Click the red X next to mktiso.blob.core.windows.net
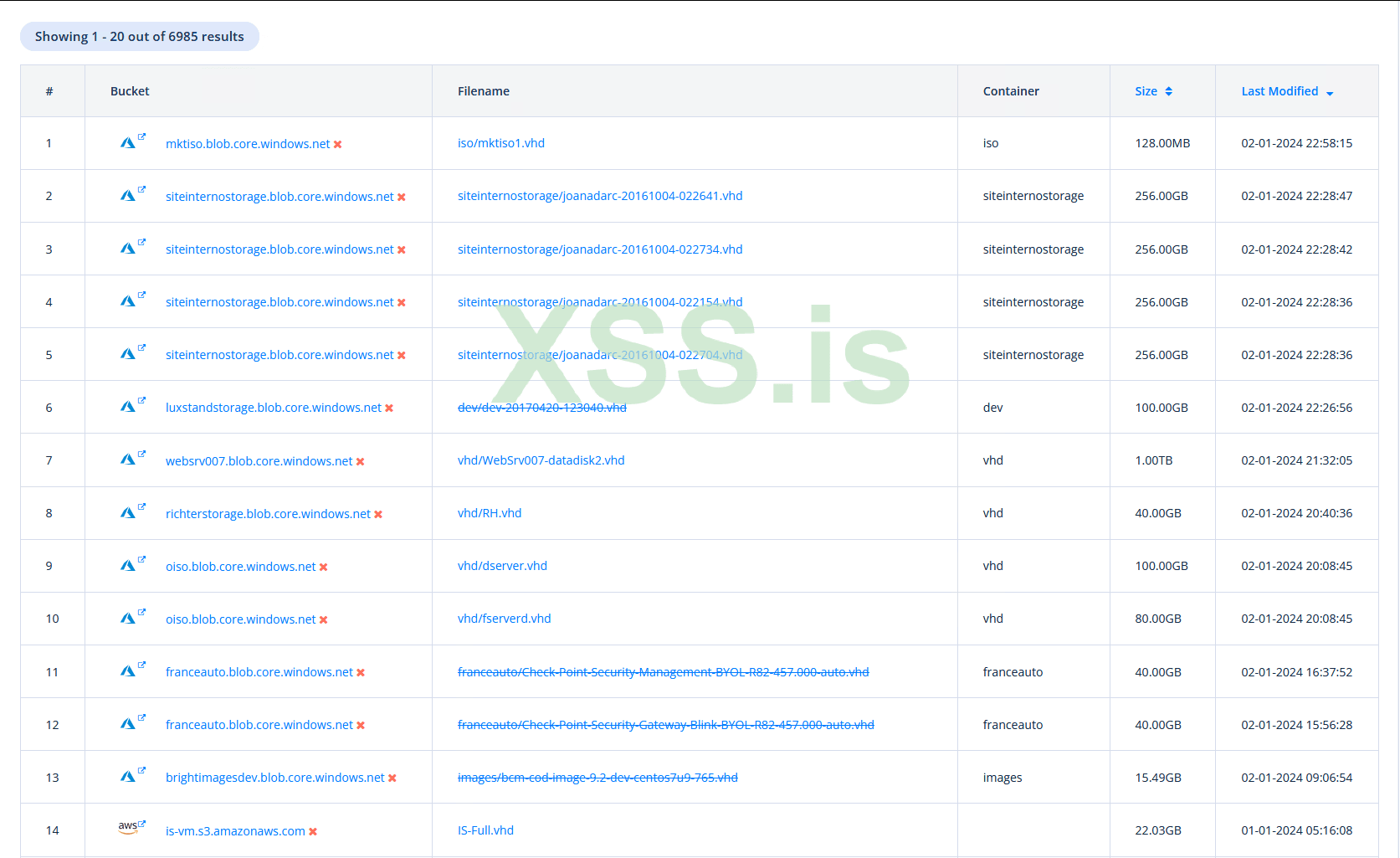1400x858 pixels. coord(338,145)
